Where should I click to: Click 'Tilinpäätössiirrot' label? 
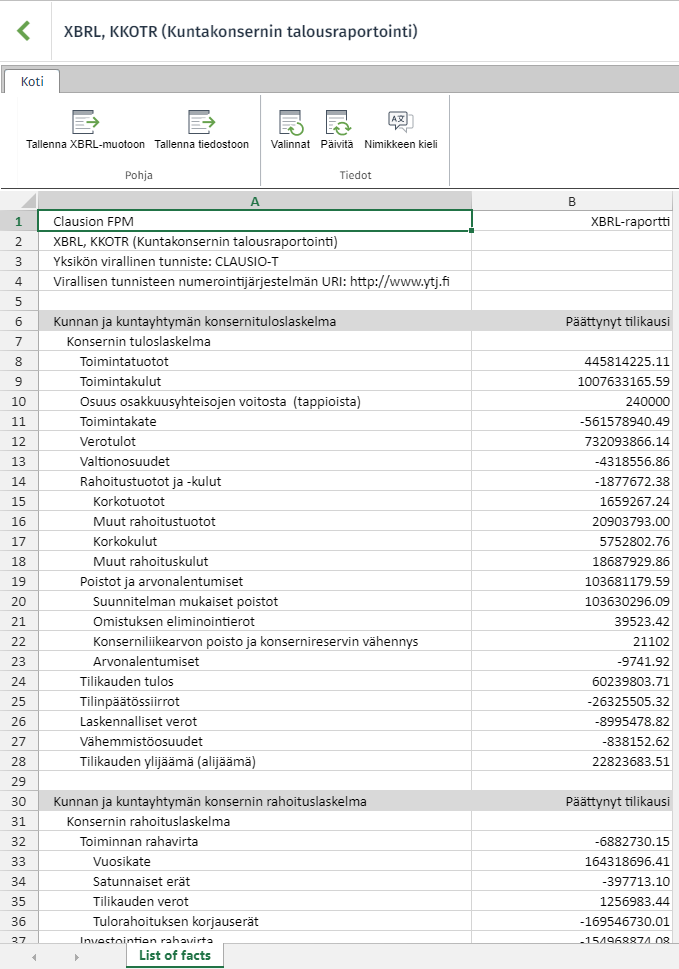pyautogui.click(x=130, y=701)
